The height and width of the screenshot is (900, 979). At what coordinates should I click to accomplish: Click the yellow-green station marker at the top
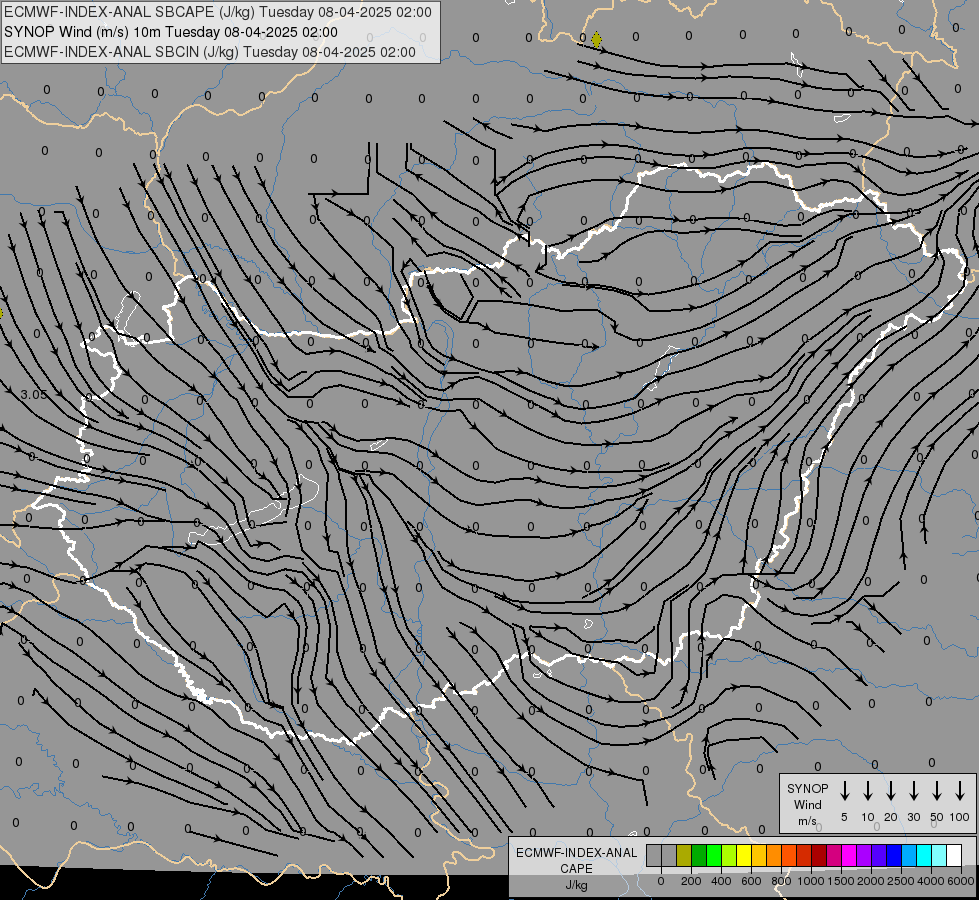tap(596, 40)
